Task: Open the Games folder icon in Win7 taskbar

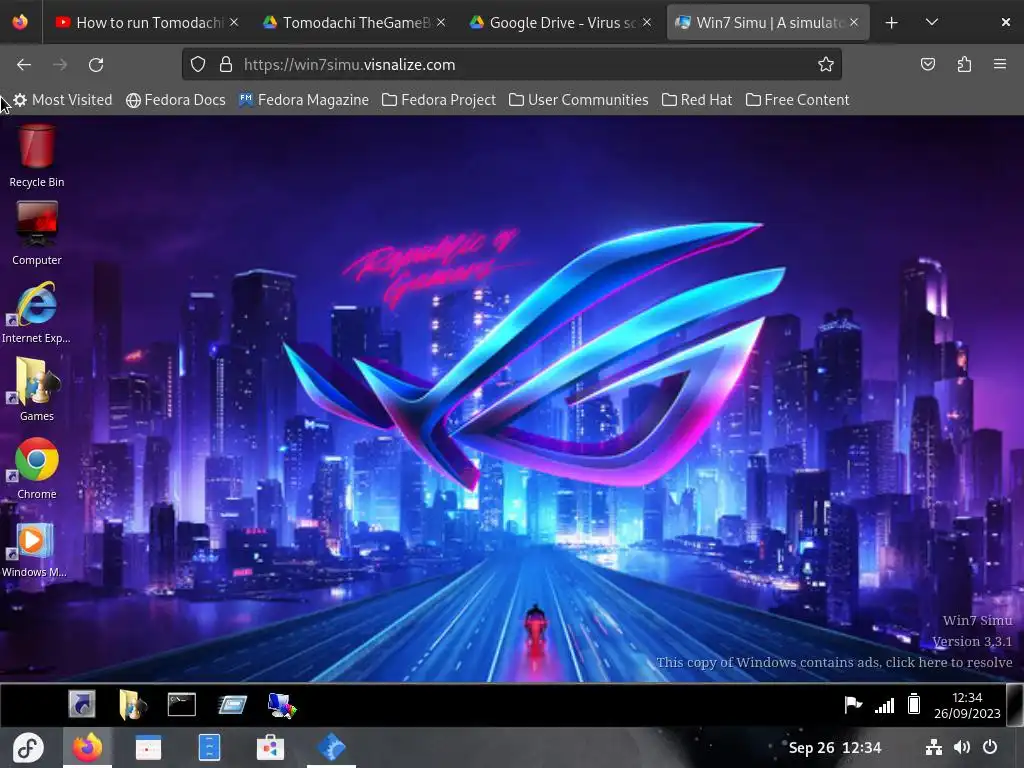Action: coord(133,705)
